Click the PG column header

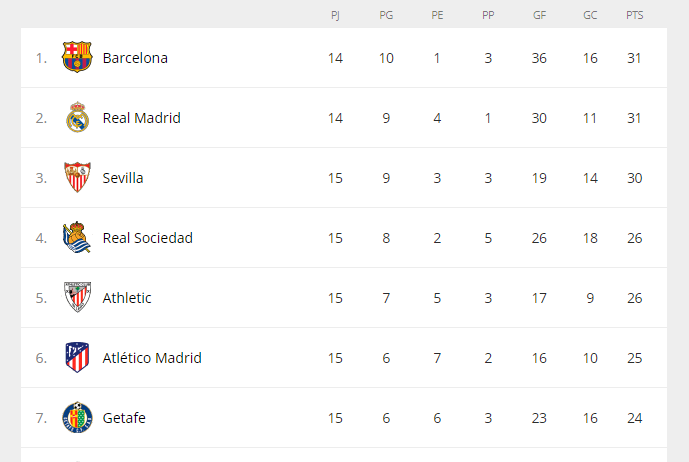tap(386, 15)
